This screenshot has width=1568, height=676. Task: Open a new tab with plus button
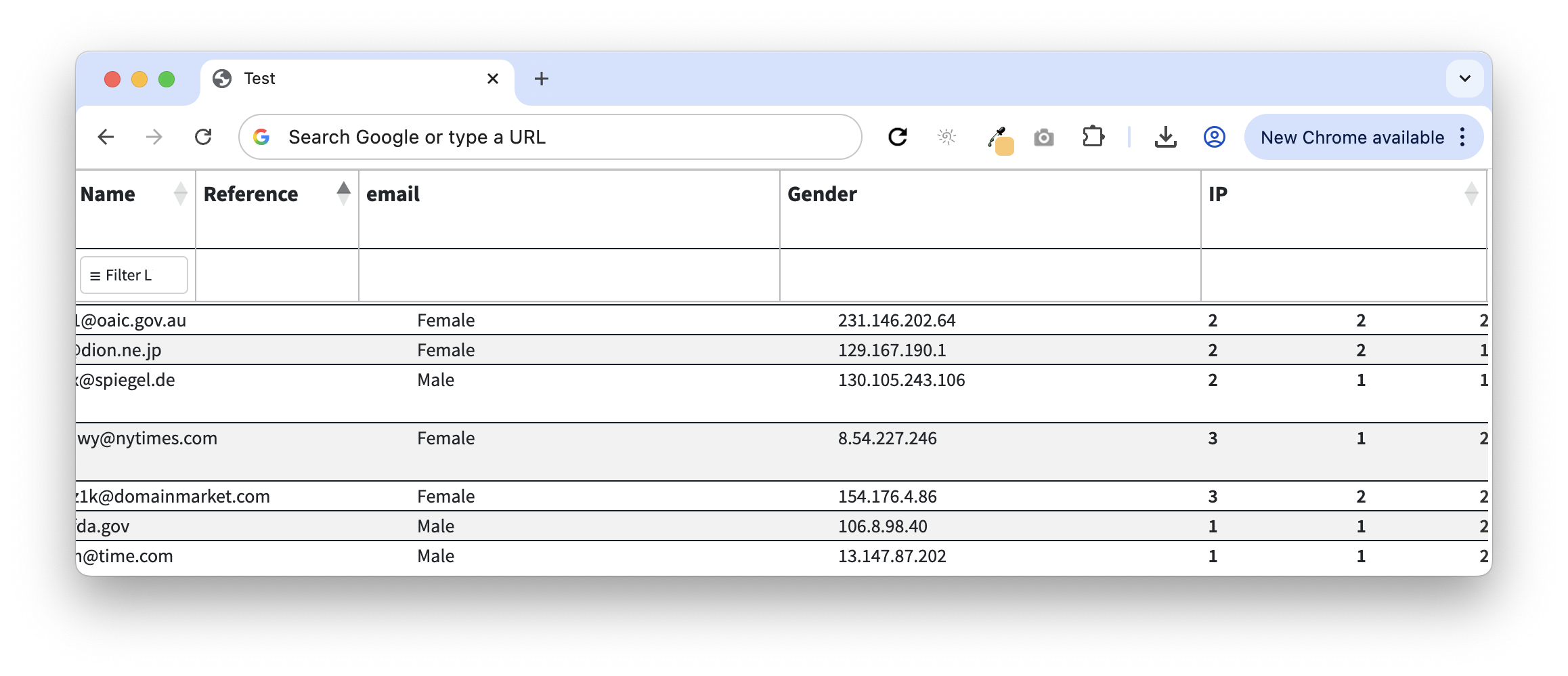click(541, 79)
